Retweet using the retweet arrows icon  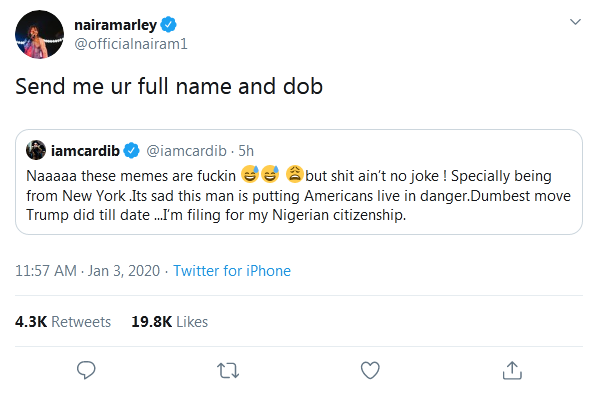click(x=228, y=370)
